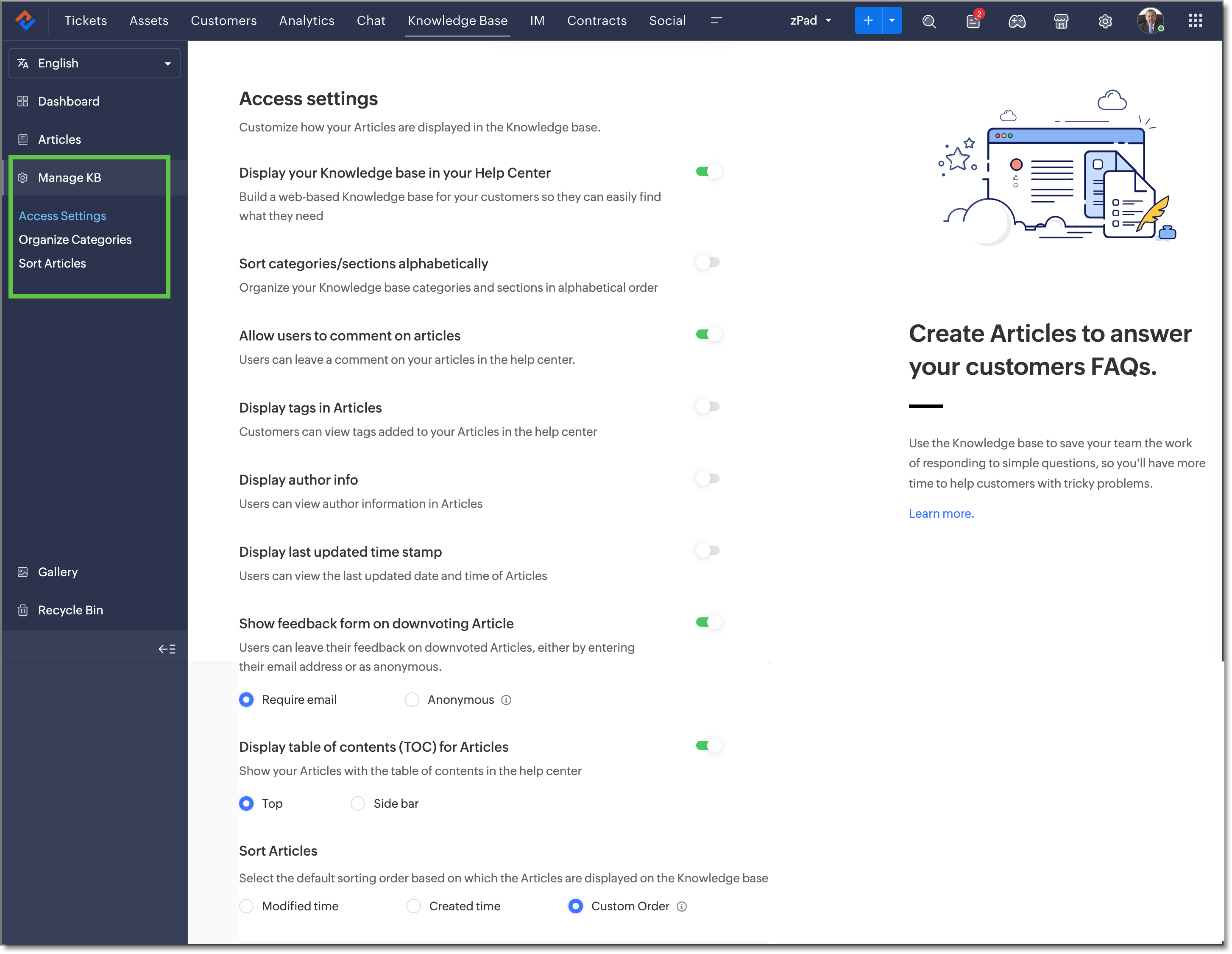The image size is (1232, 954).
Task: Open the zPad department dropdown
Action: click(x=811, y=20)
